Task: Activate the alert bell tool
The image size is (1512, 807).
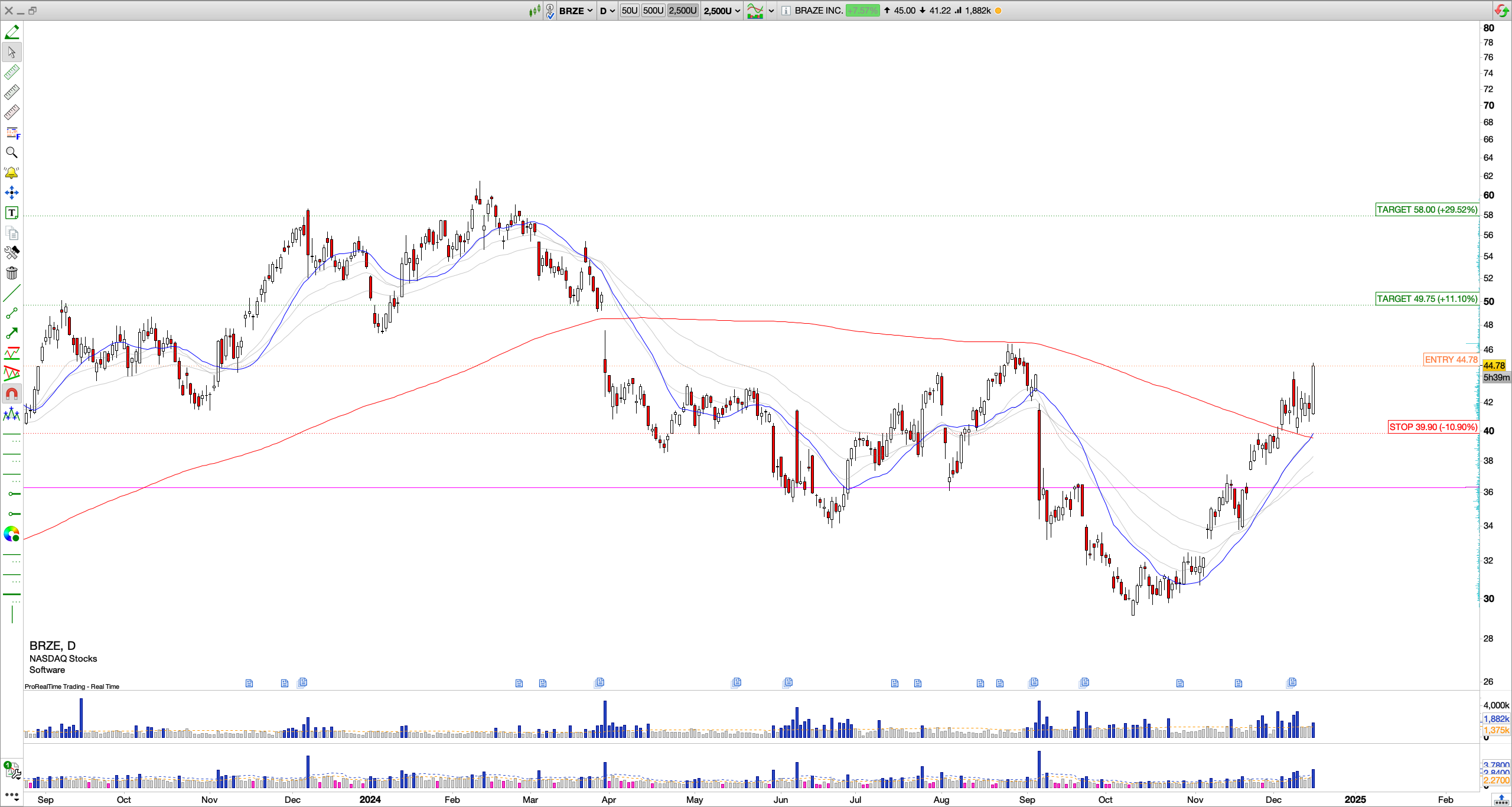Action: click(x=12, y=173)
